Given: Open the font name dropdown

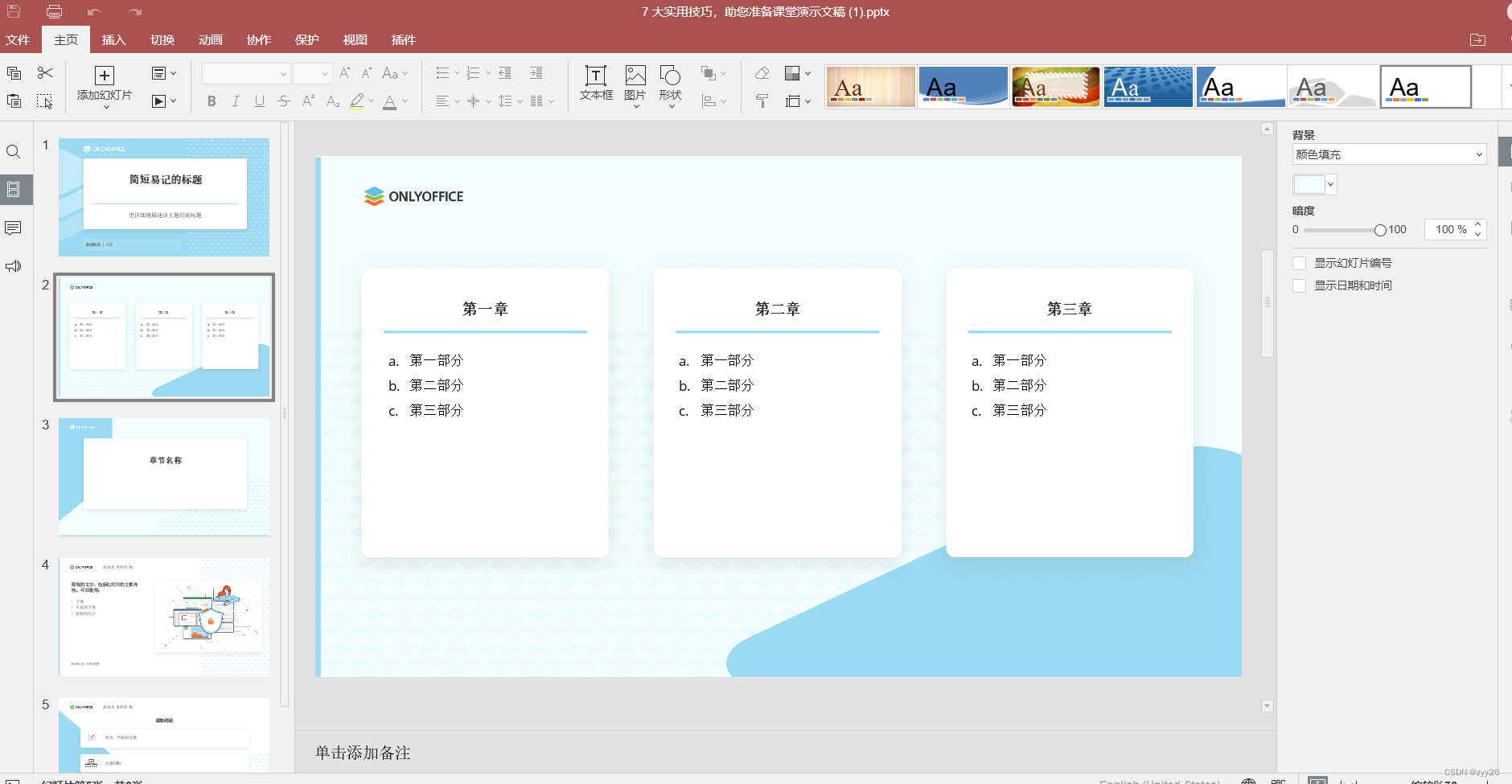Looking at the screenshot, I should coord(283,74).
